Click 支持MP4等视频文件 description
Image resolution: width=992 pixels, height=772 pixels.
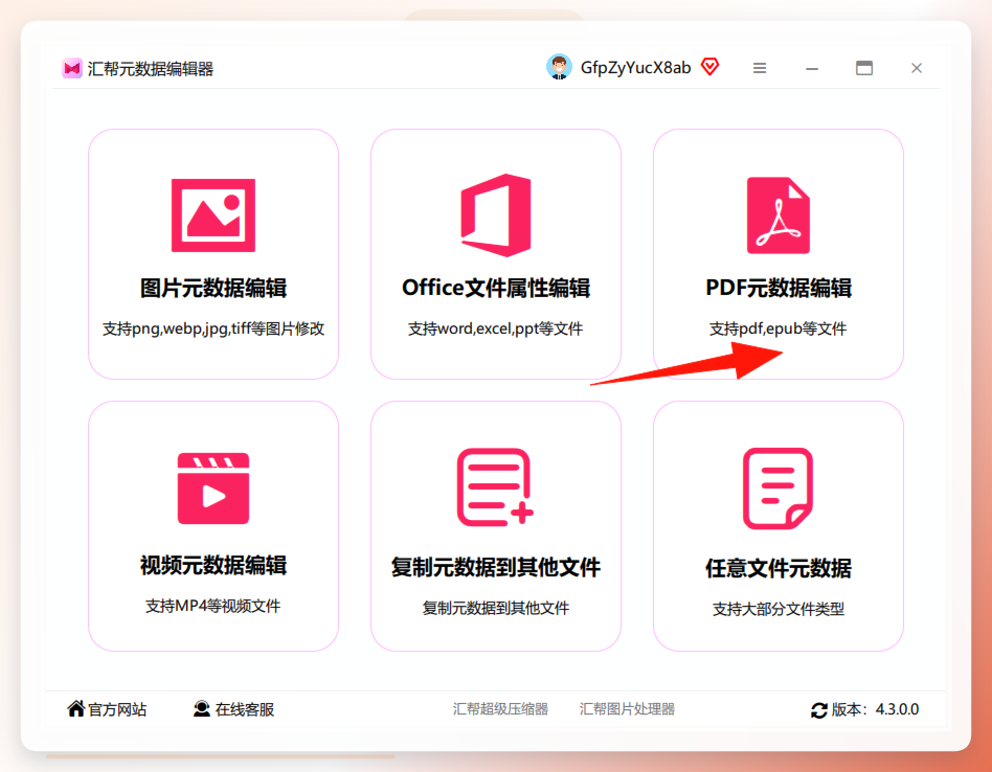tap(213, 606)
